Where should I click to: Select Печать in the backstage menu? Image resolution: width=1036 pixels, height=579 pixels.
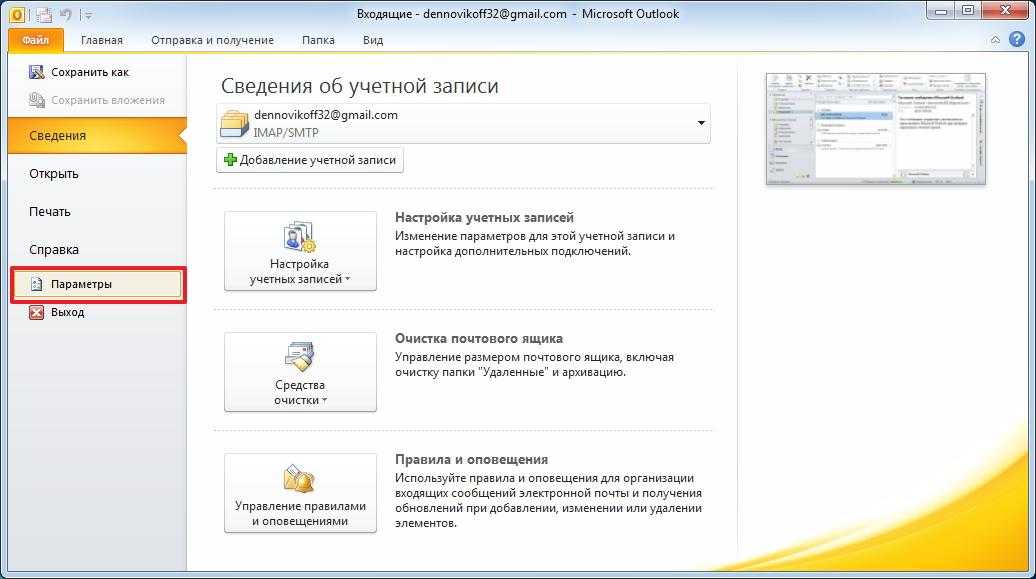[x=50, y=212]
